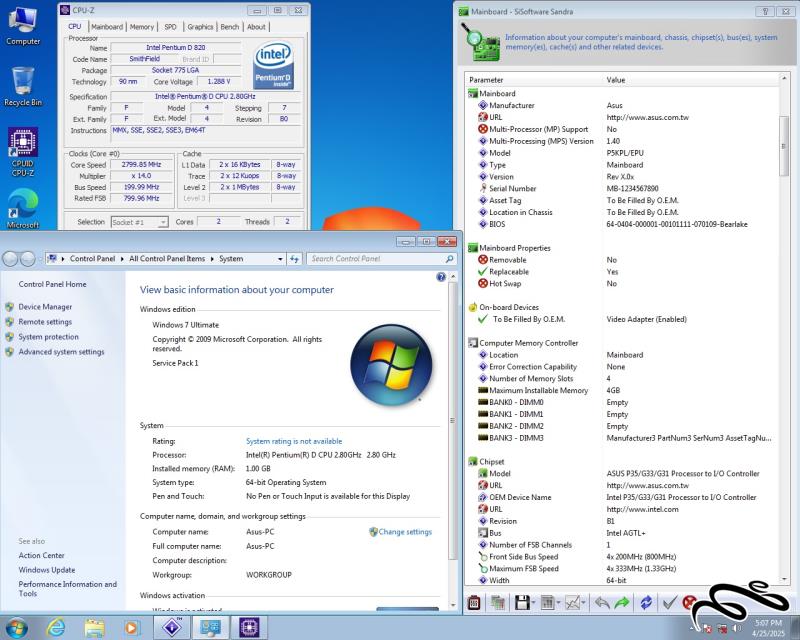Open the SPD tab in CPU-Z
This screenshot has height=640, width=800.
[170, 27]
